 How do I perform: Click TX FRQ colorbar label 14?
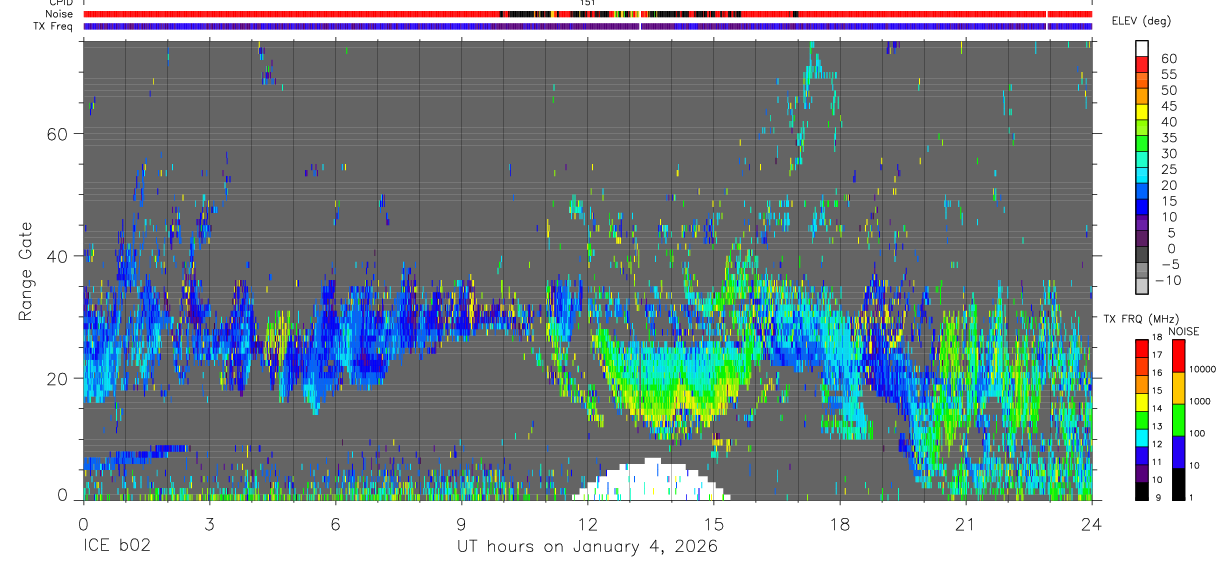tap(1156, 409)
